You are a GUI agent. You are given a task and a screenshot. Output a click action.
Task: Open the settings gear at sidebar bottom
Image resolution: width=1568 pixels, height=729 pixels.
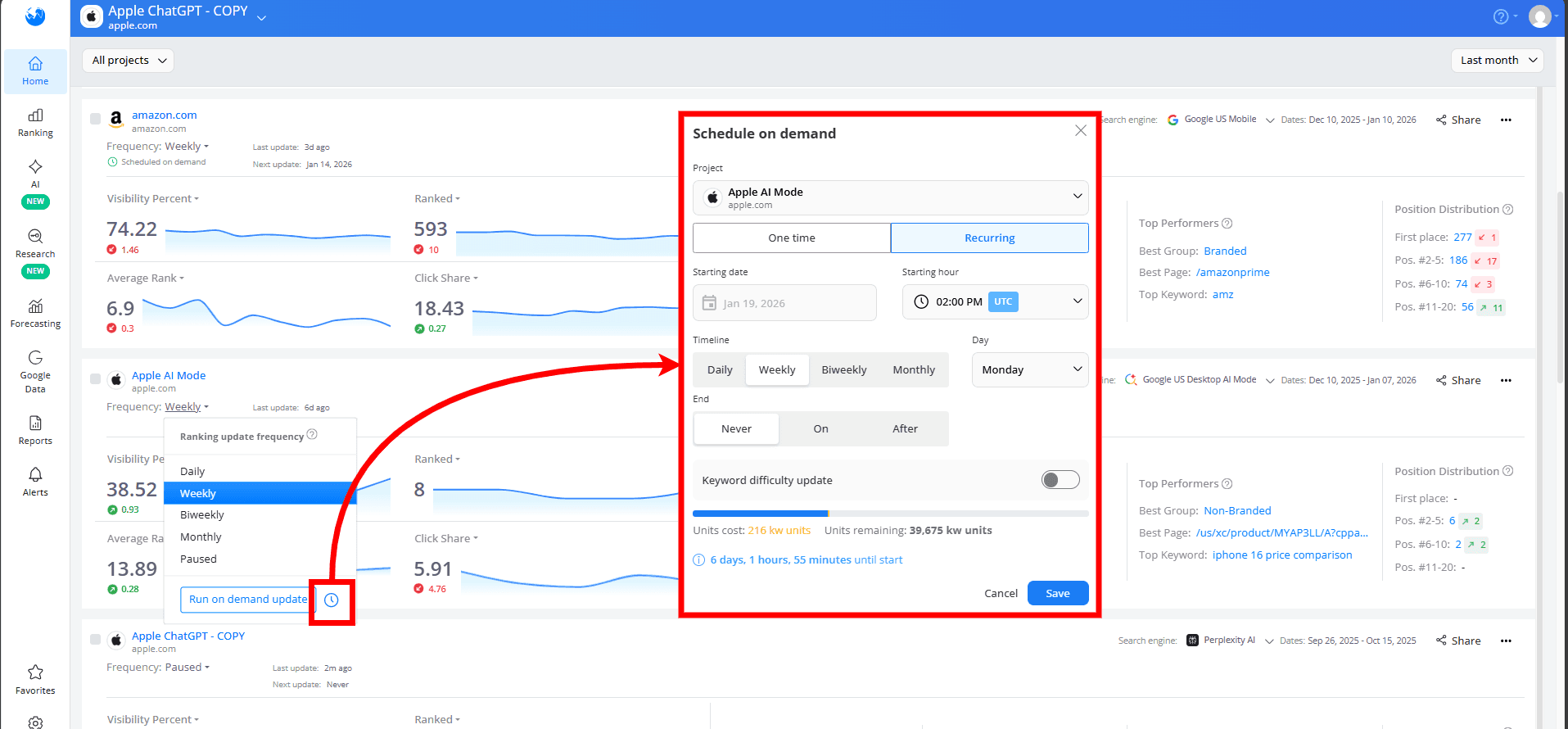pos(35,722)
